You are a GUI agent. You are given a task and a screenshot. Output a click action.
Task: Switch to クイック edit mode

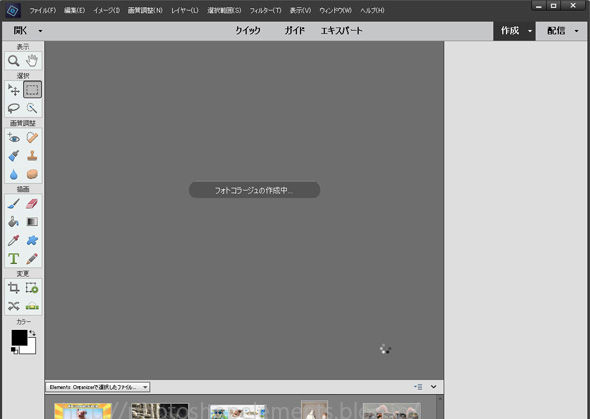[x=248, y=31]
